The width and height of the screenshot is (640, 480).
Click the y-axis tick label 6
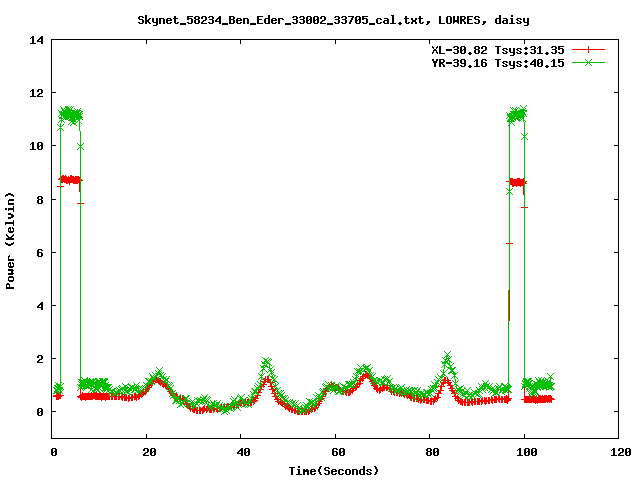(40, 253)
